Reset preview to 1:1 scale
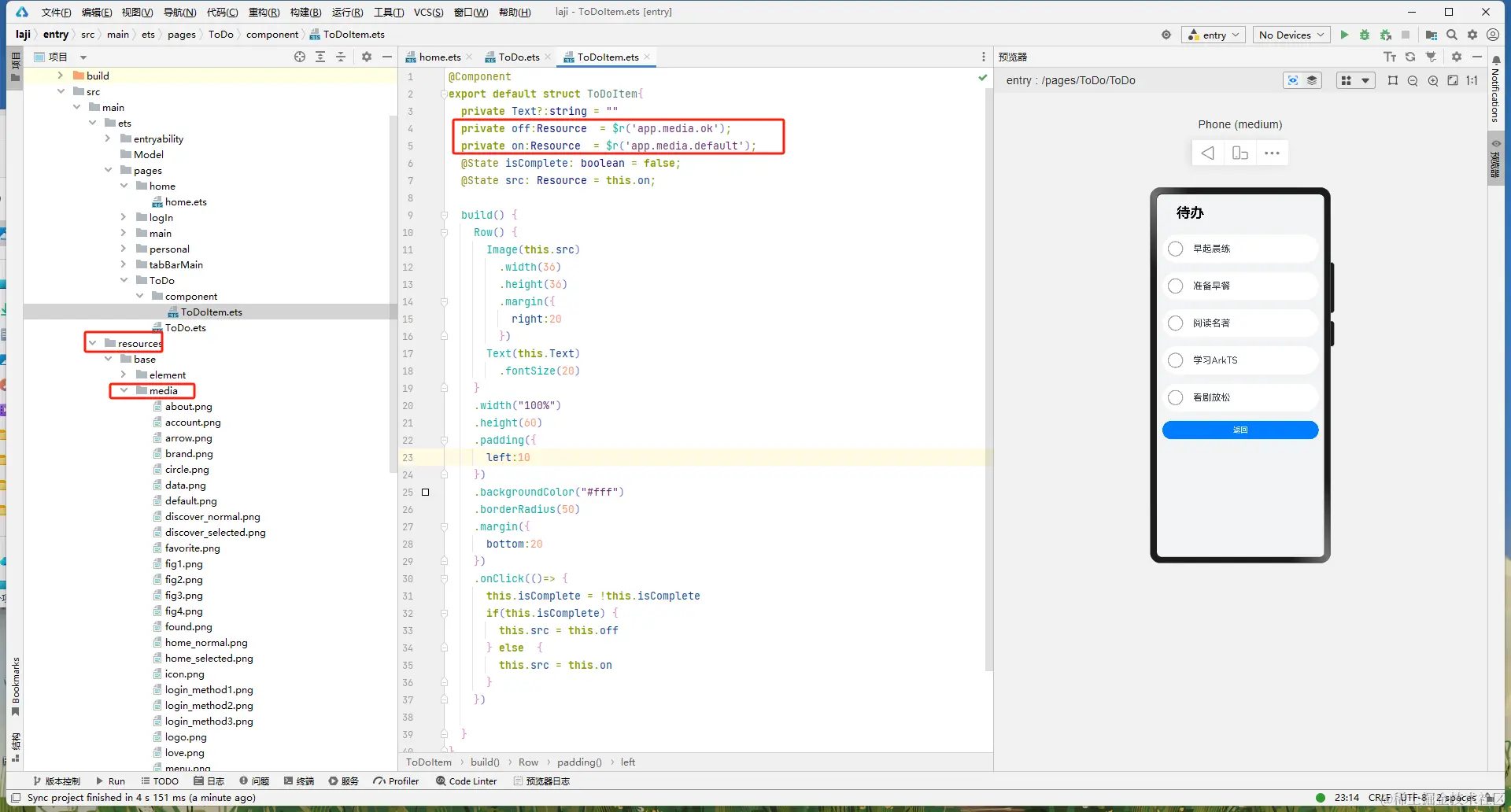 click(1472, 80)
